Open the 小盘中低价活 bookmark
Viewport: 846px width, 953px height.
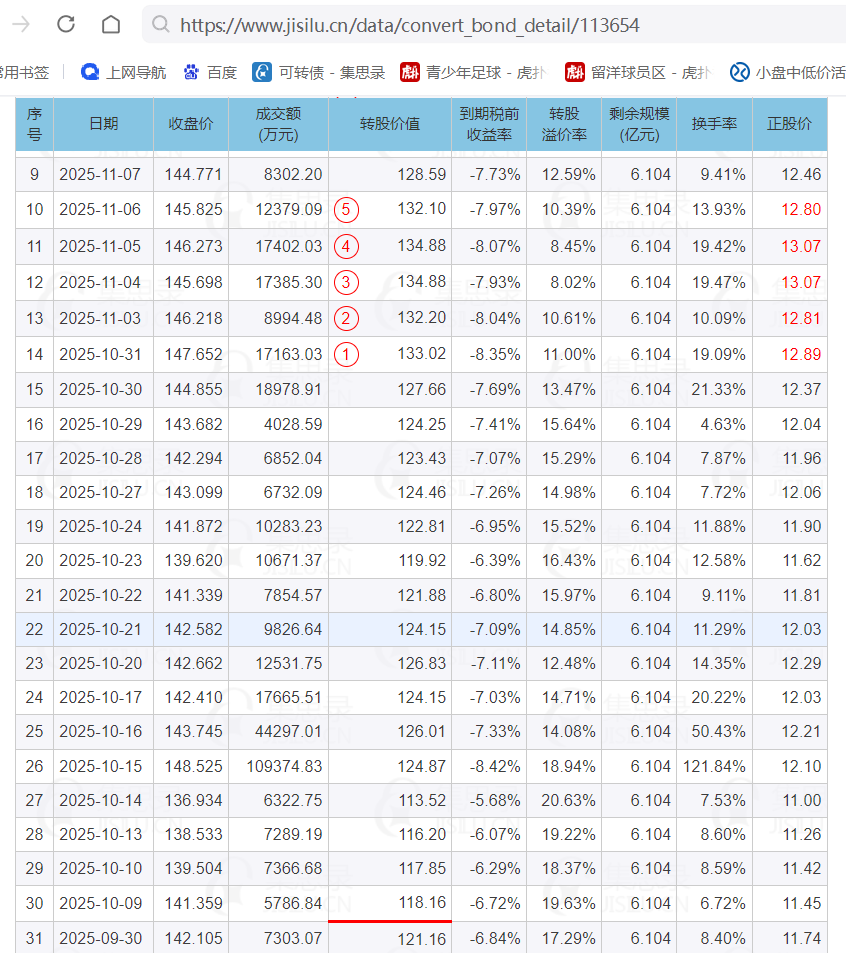(x=787, y=72)
